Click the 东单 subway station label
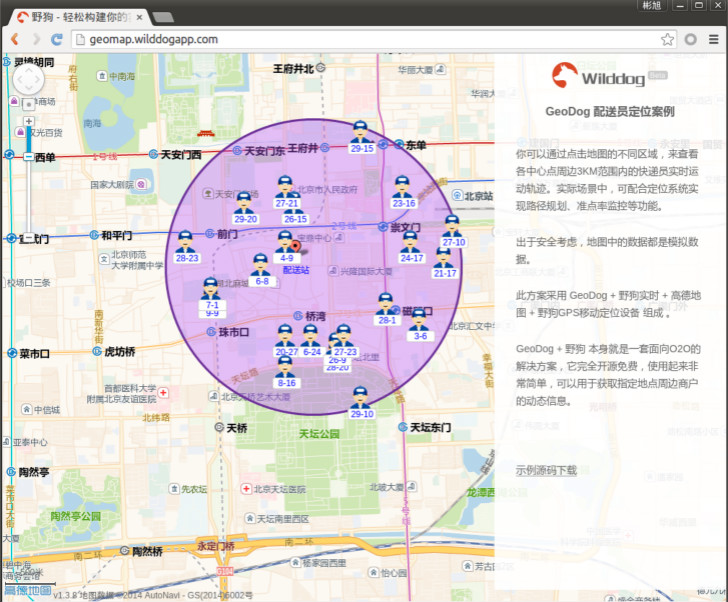728x602 pixels. tap(416, 145)
